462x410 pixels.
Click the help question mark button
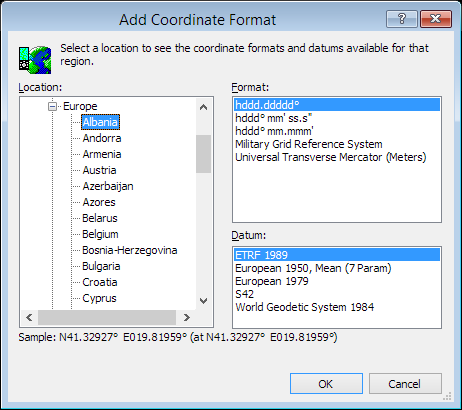point(402,19)
